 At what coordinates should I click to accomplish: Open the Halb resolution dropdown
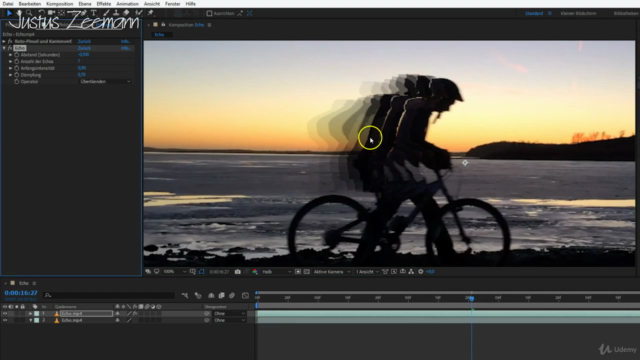tap(276, 271)
